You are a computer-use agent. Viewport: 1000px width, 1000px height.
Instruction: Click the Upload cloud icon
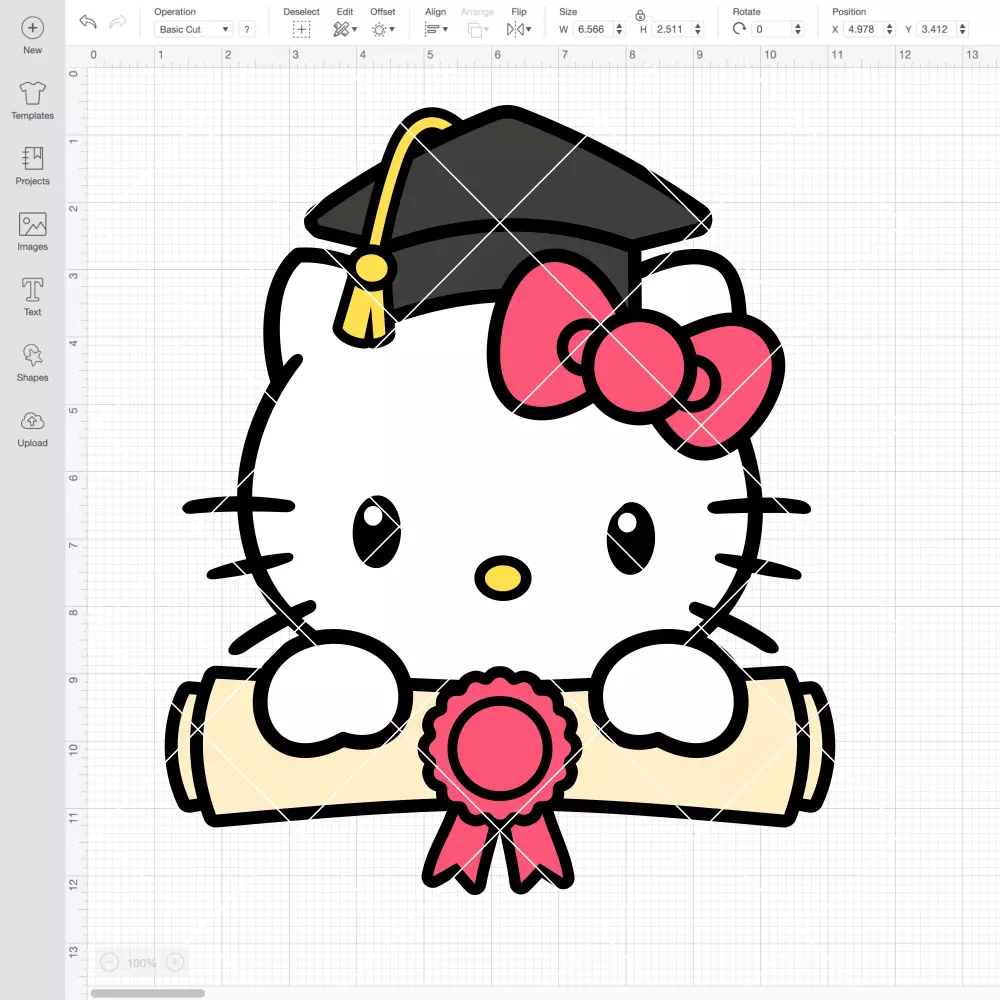[x=33, y=421]
